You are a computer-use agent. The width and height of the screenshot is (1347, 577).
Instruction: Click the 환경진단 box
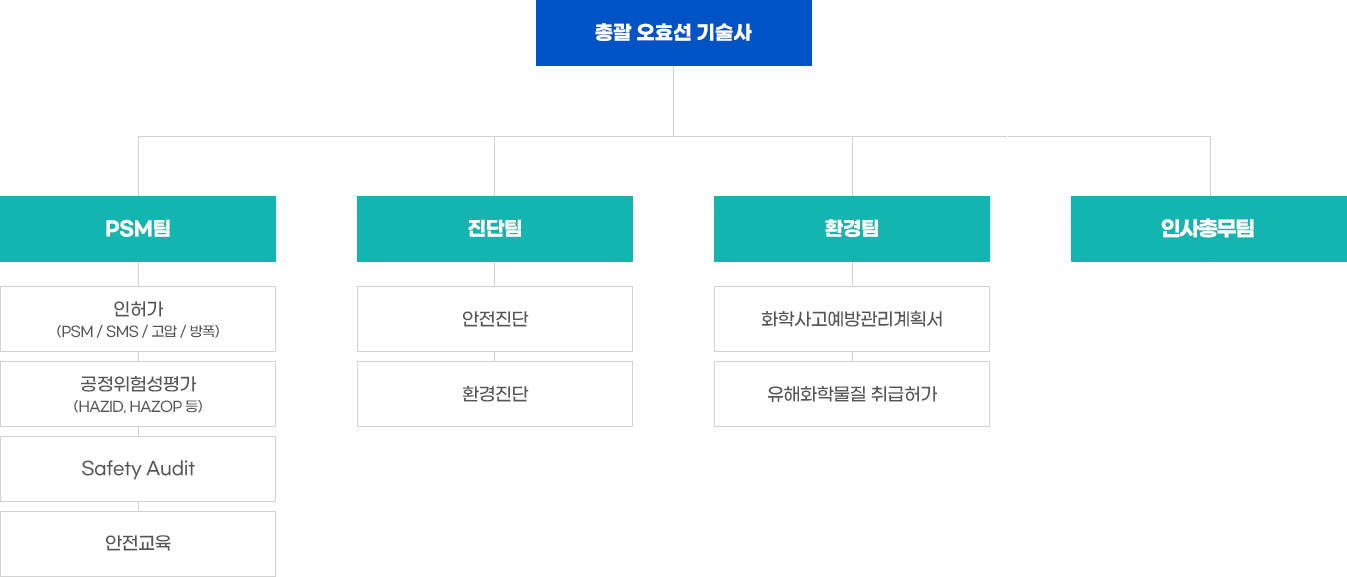pyautogui.click(x=495, y=394)
